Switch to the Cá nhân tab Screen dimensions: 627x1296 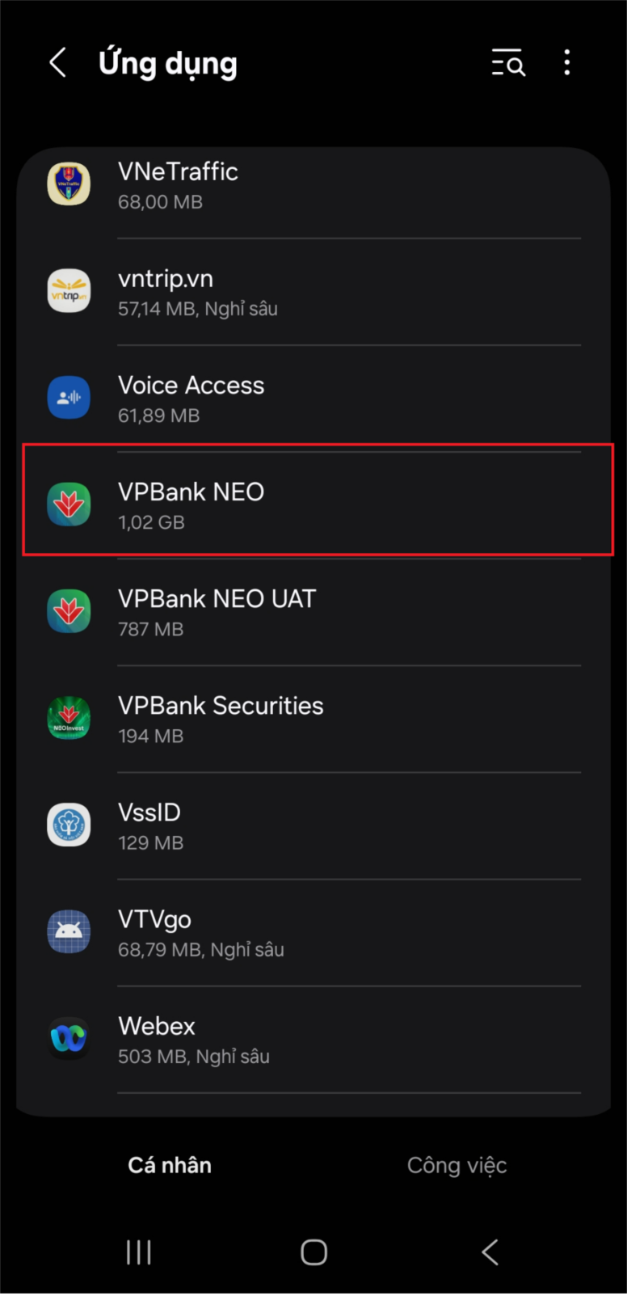pos(170,1165)
